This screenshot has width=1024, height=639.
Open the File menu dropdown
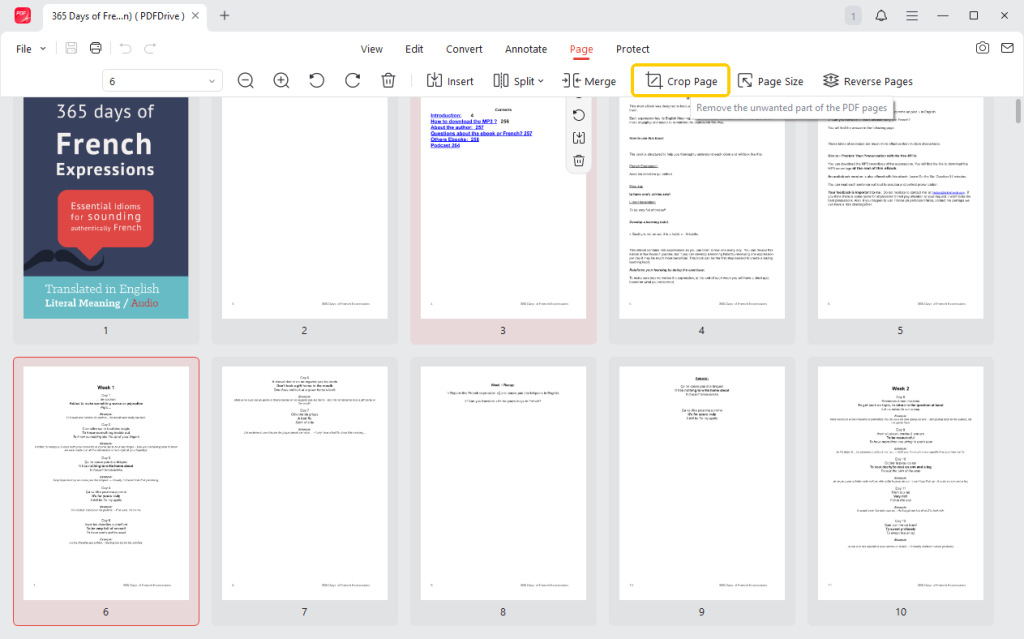pos(31,49)
